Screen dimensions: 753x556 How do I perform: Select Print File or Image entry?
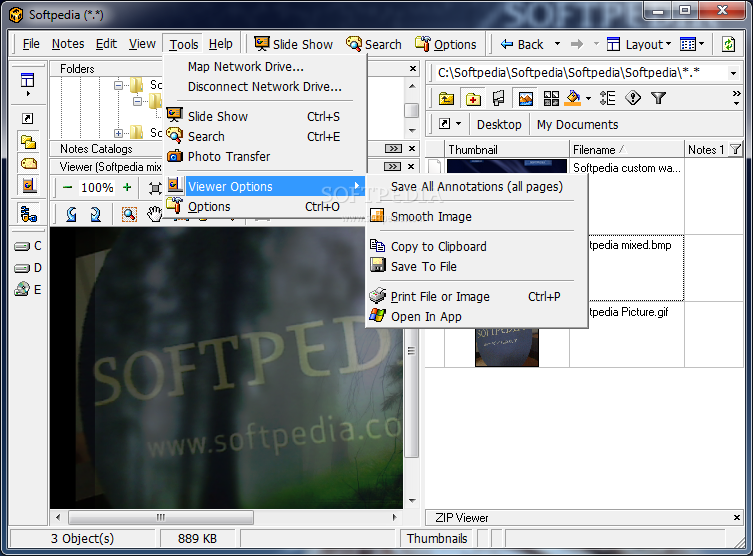tap(477, 297)
